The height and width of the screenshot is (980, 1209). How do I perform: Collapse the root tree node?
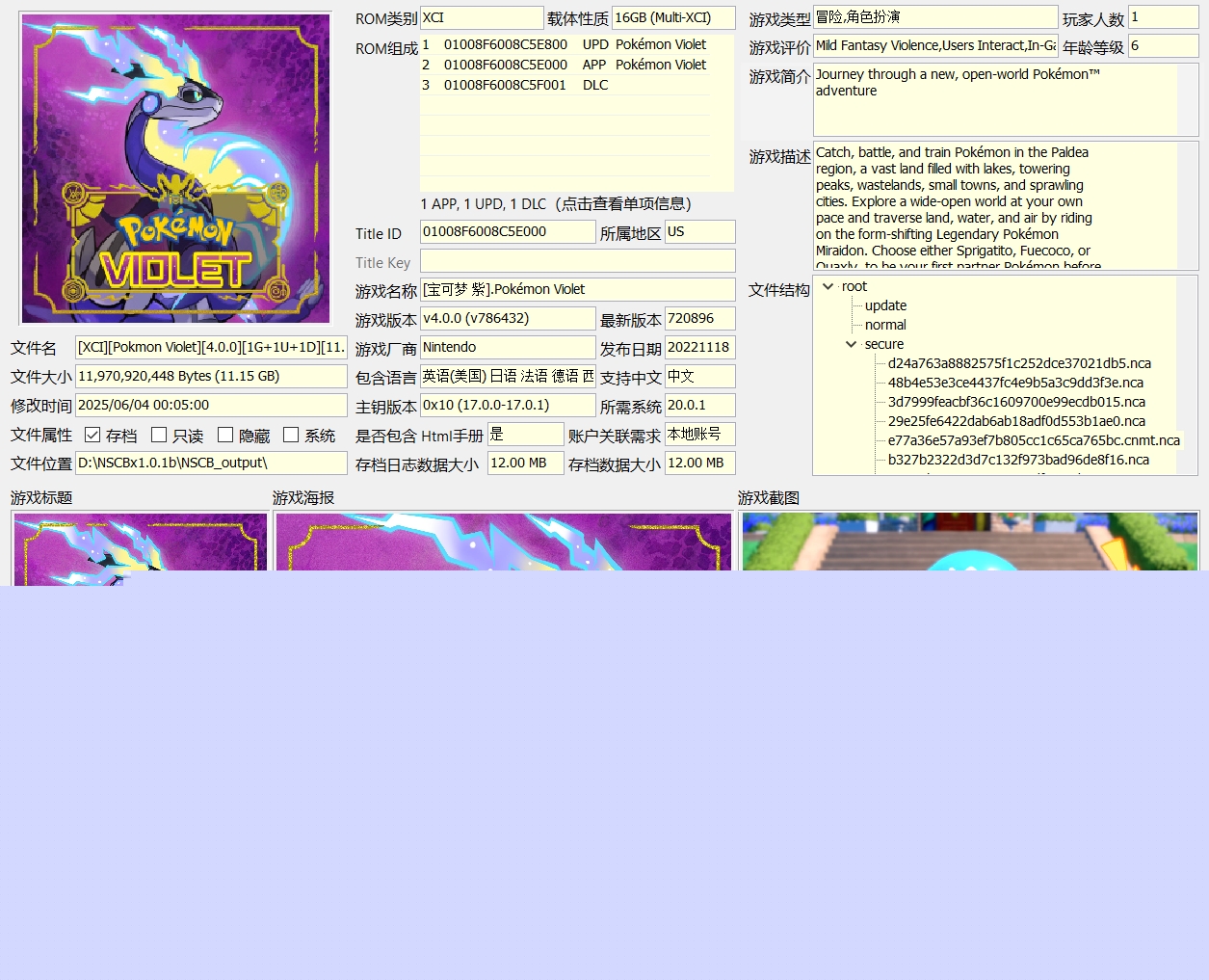point(828,286)
